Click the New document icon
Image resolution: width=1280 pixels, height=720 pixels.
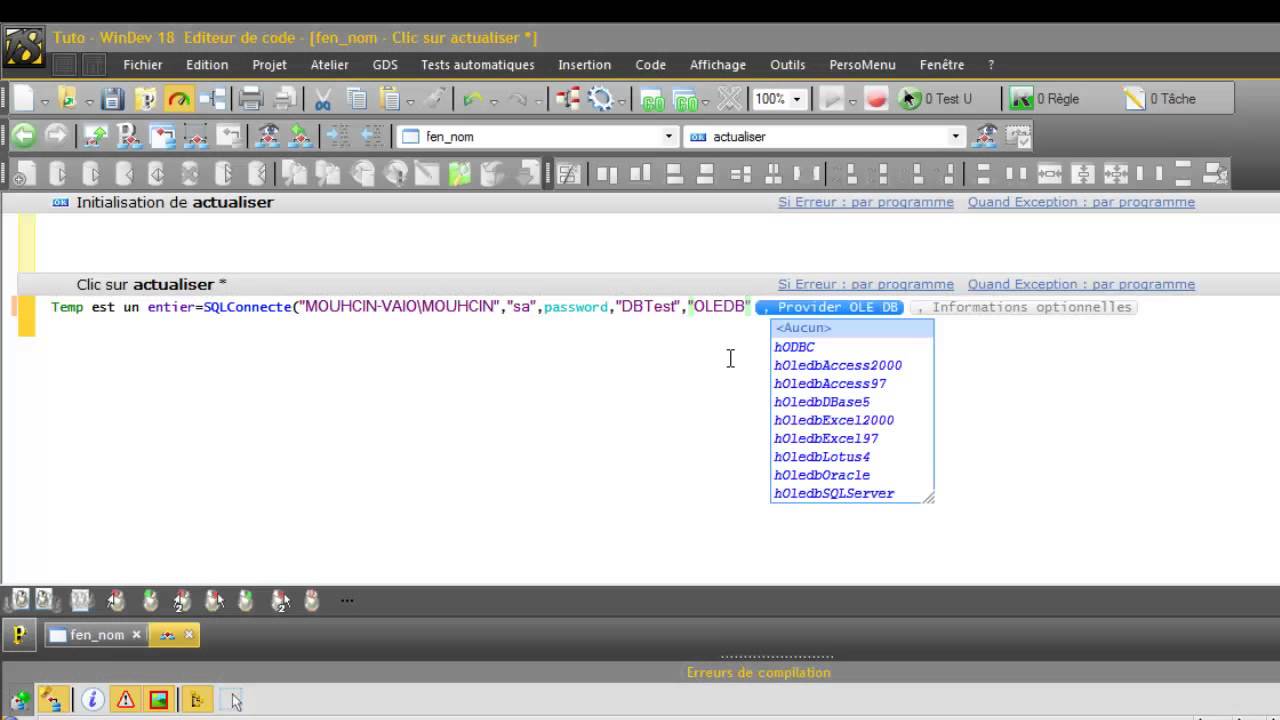point(23,98)
